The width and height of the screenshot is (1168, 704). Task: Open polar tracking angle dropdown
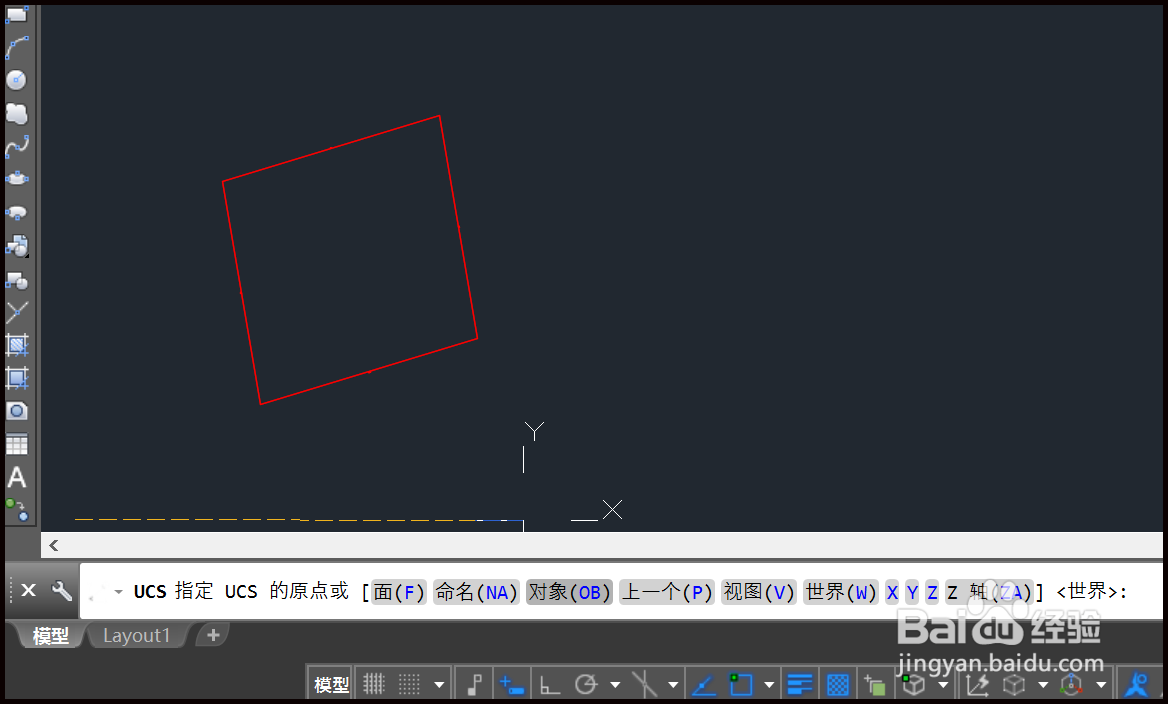pyautogui.click(x=615, y=685)
